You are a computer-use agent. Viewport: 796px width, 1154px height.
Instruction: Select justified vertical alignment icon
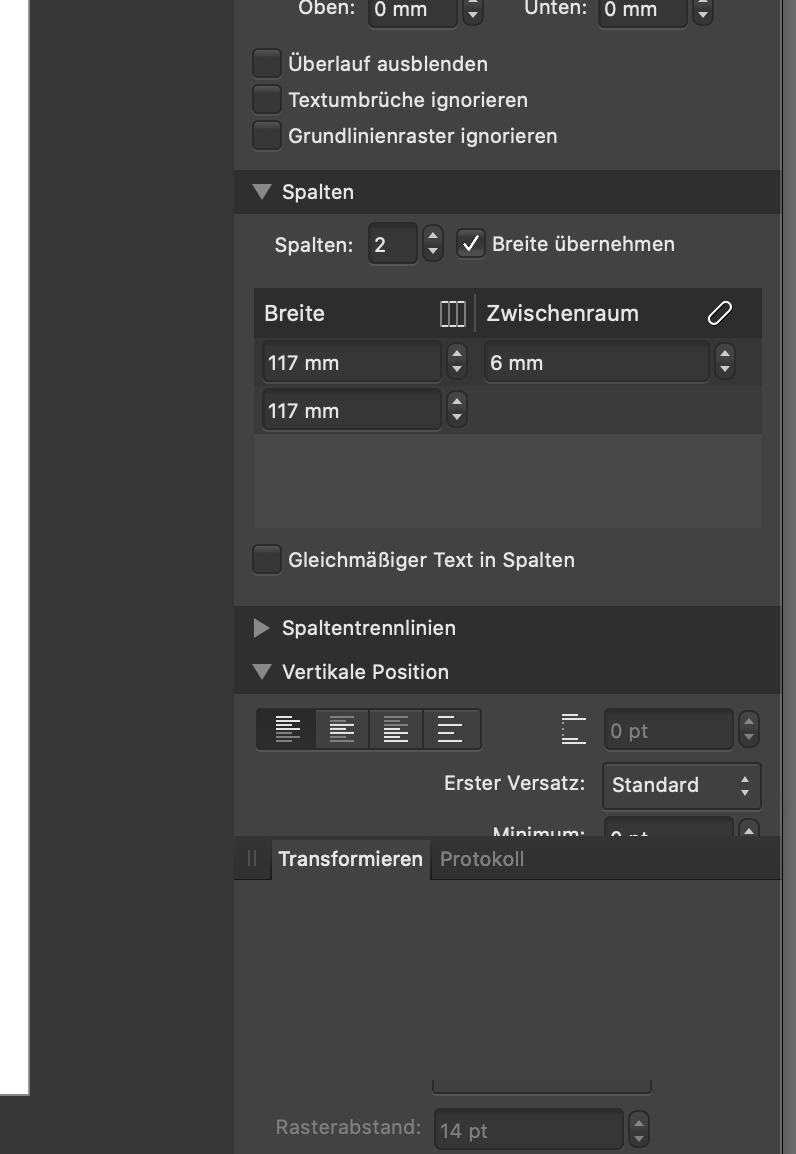click(x=450, y=729)
